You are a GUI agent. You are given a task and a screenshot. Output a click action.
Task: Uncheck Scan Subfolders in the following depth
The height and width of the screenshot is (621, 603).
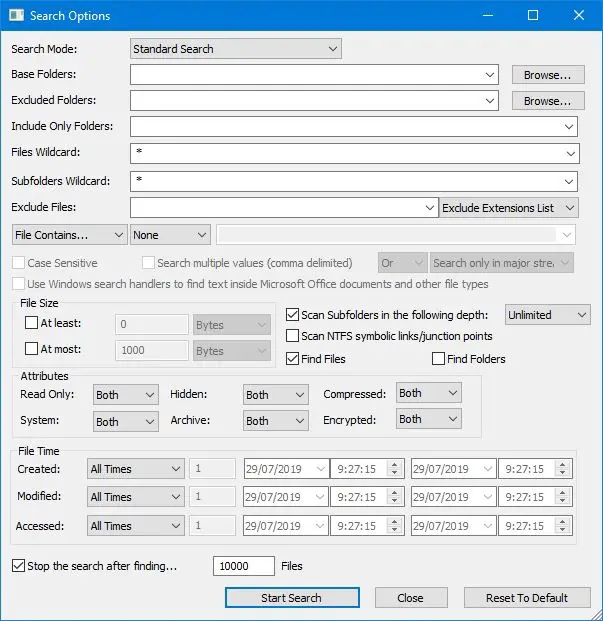click(x=292, y=315)
